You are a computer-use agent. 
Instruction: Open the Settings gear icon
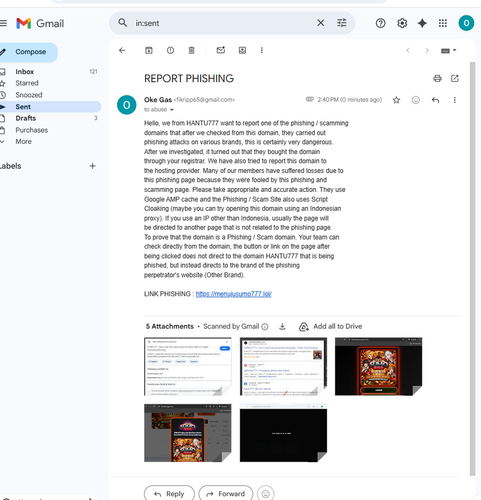tap(402, 23)
